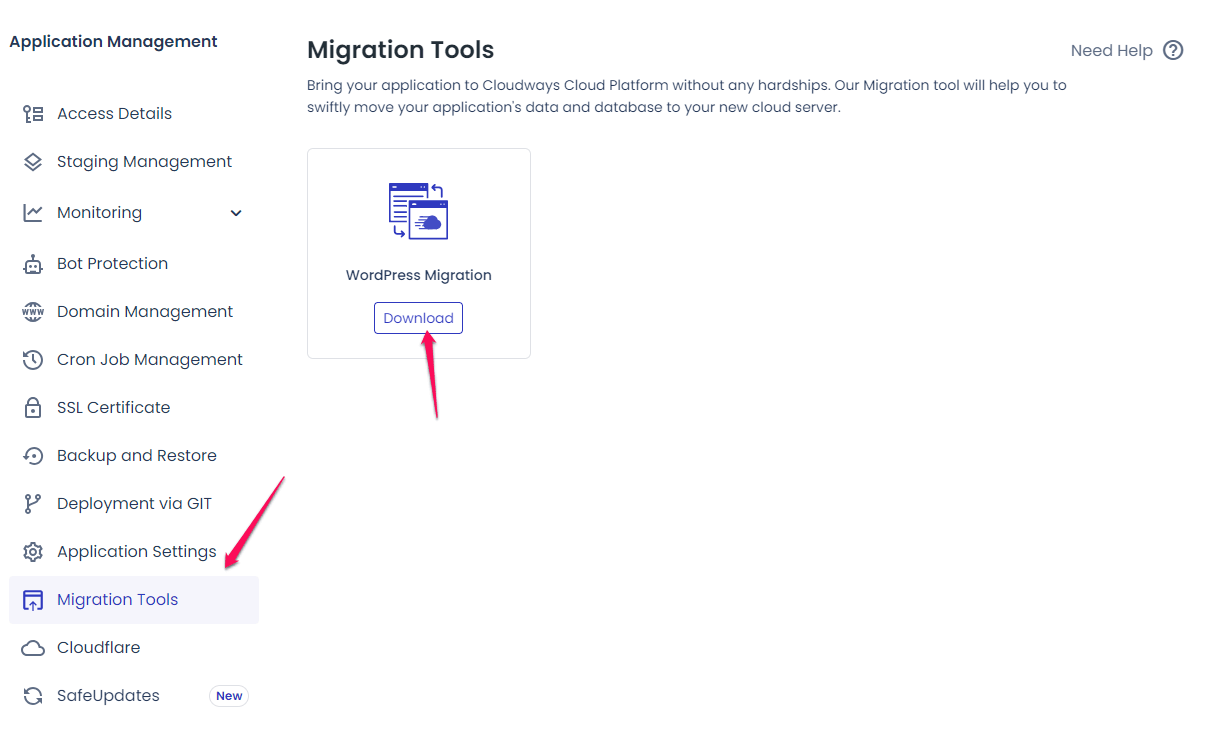Click the Migration Tools upload icon
Image resolution: width=1208 pixels, height=751 pixels.
[33, 600]
